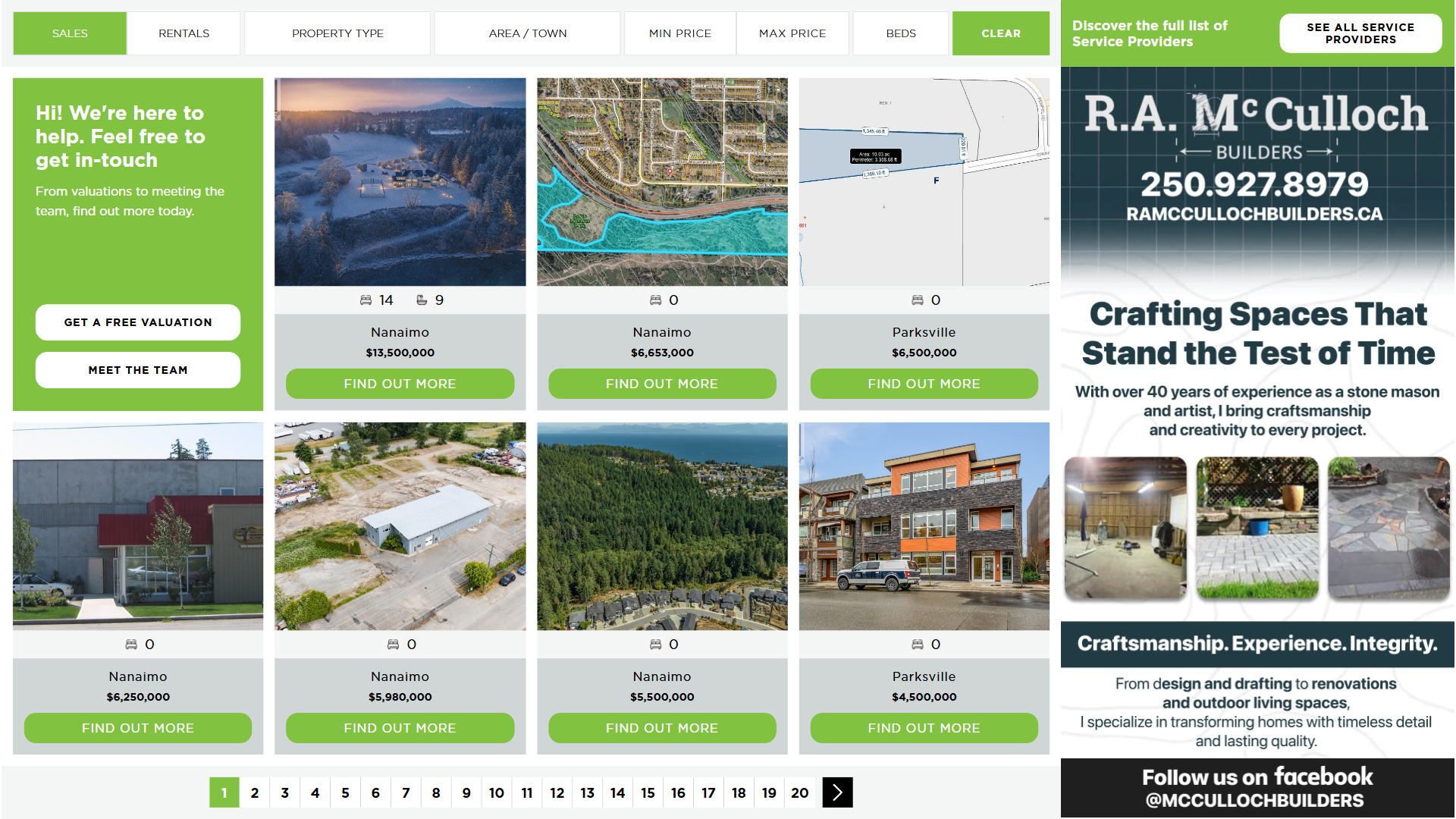Jump to page 20 of listings

[799, 792]
